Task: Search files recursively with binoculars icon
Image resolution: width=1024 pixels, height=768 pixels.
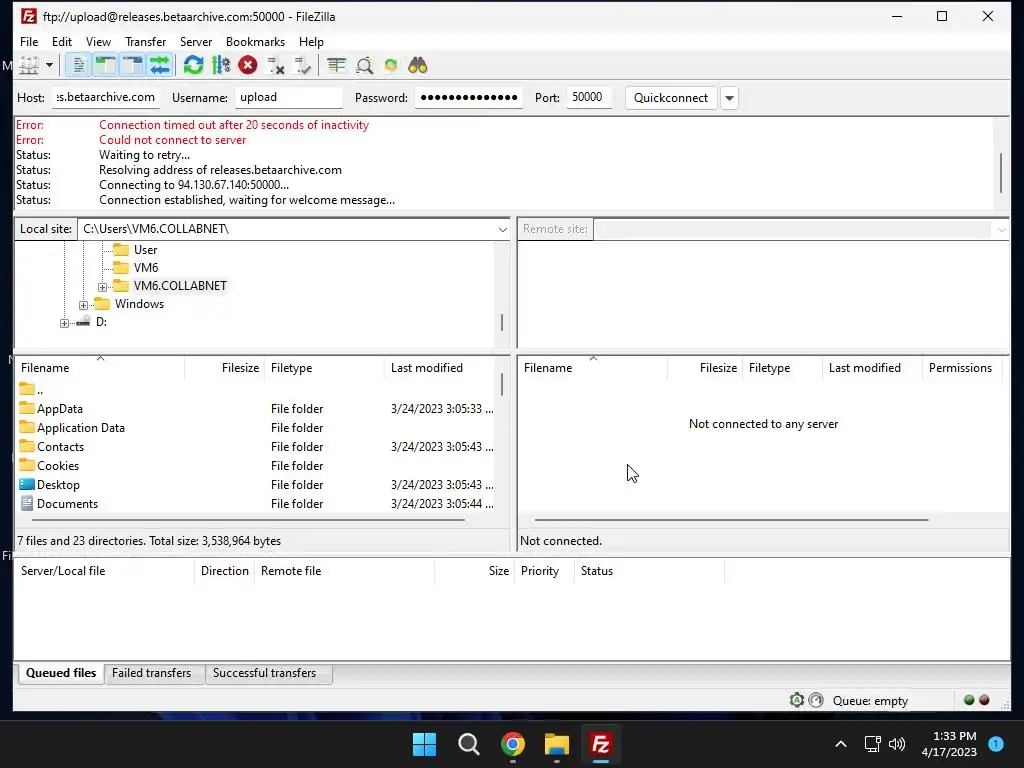Action: (417, 65)
